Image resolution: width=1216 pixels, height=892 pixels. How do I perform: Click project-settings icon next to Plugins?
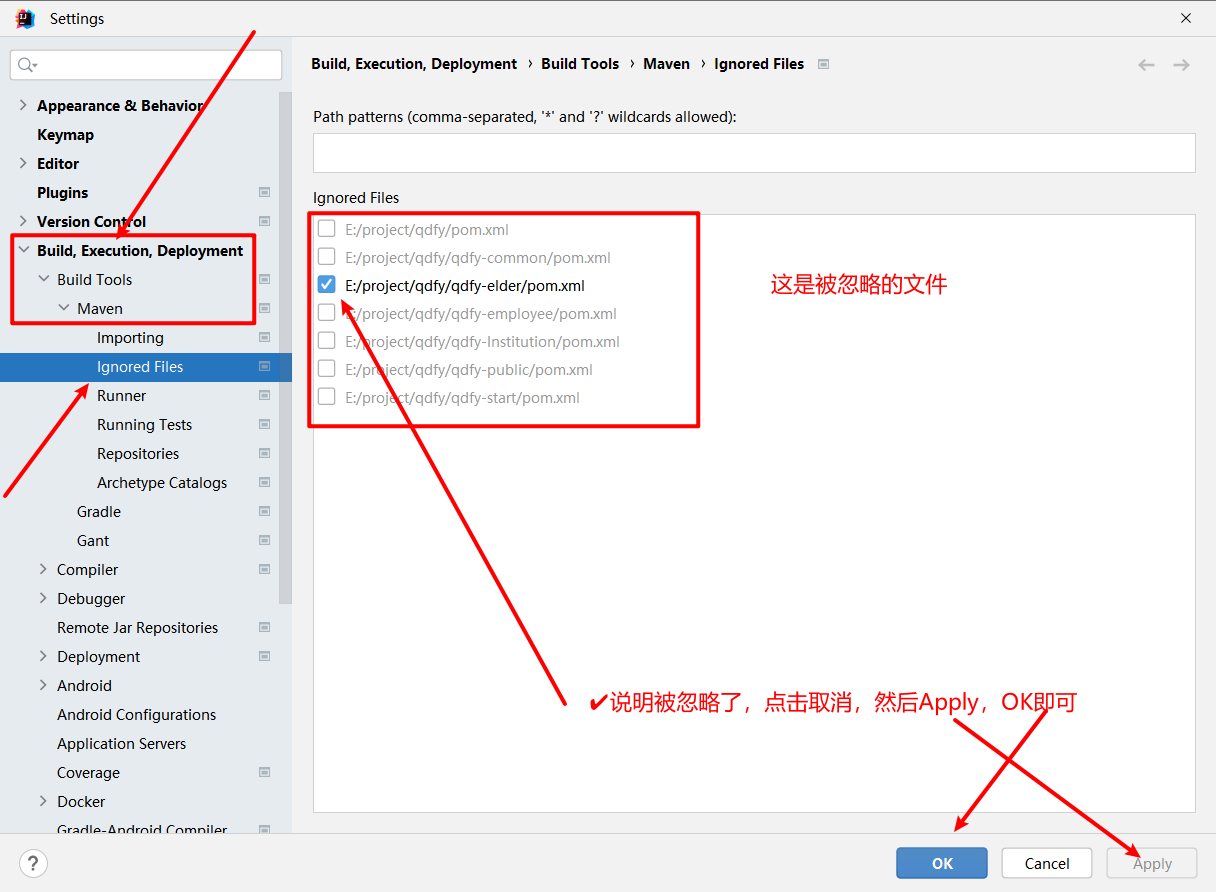(x=264, y=192)
